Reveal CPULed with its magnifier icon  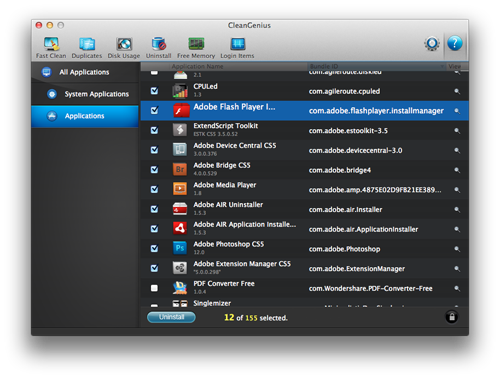(x=457, y=91)
